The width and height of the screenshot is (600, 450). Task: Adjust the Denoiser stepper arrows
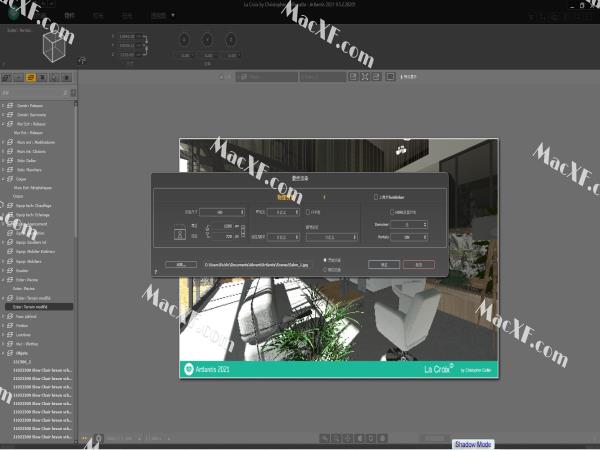(x=425, y=225)
